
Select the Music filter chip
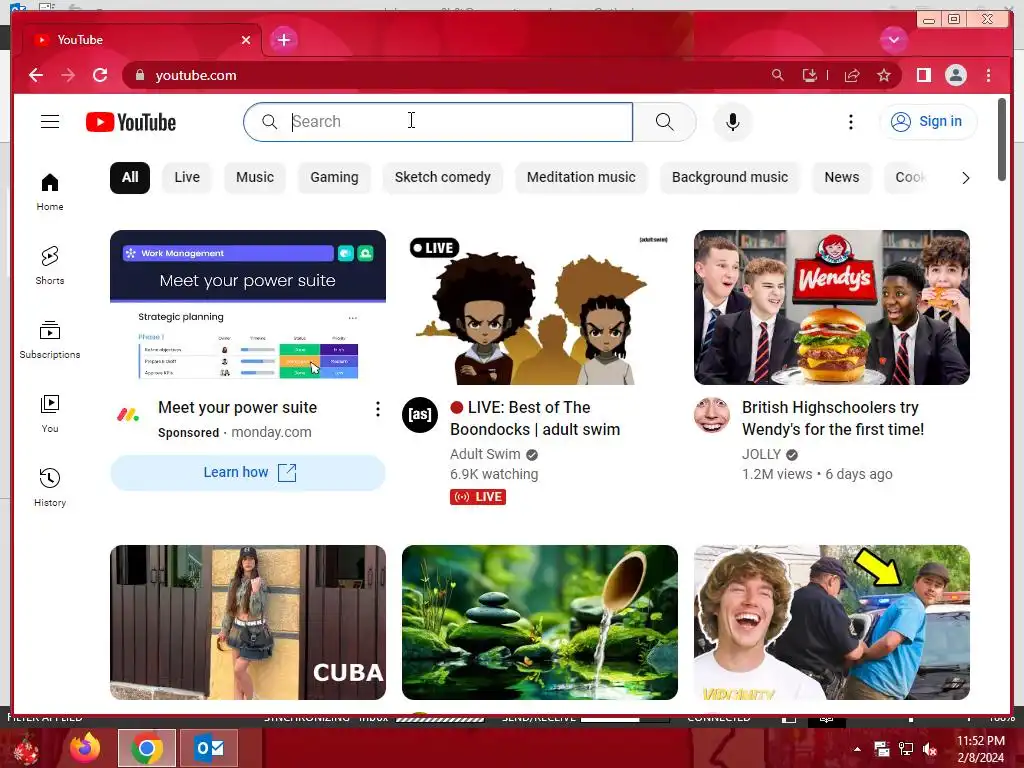point(255,178)
